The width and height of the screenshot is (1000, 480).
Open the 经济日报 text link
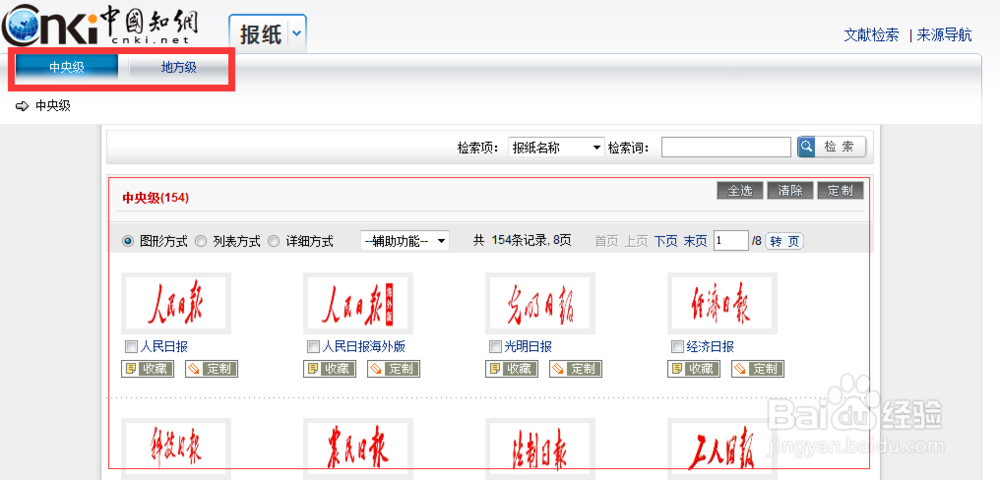(x=710, y=347)
